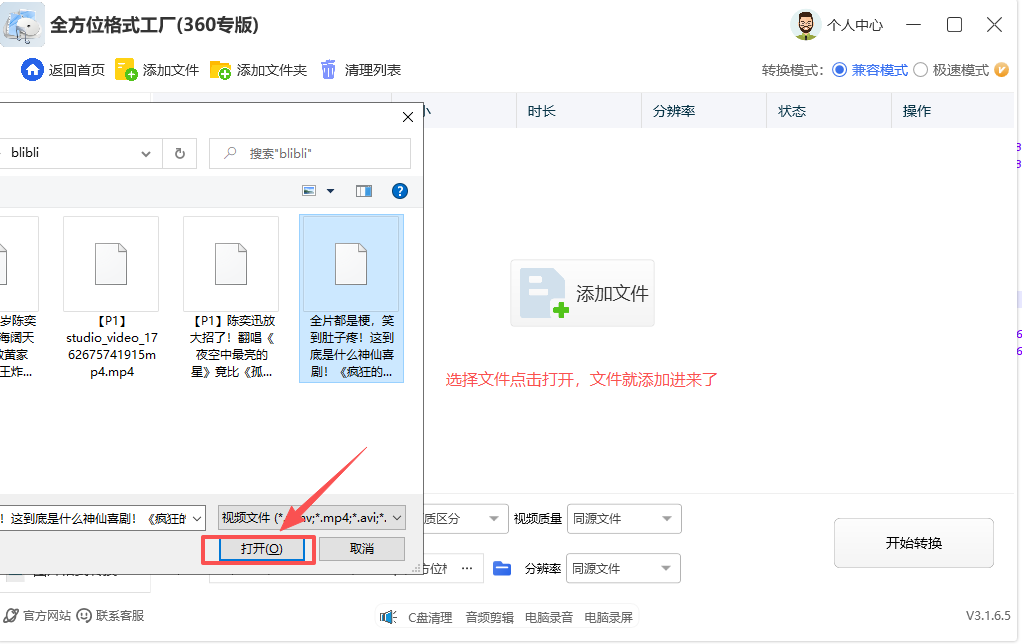Image resolution: width=1022 pixels, height=644 pixels.
Task: Click the speaker icon next to C盘清理
Action: (x=389, y=617)
